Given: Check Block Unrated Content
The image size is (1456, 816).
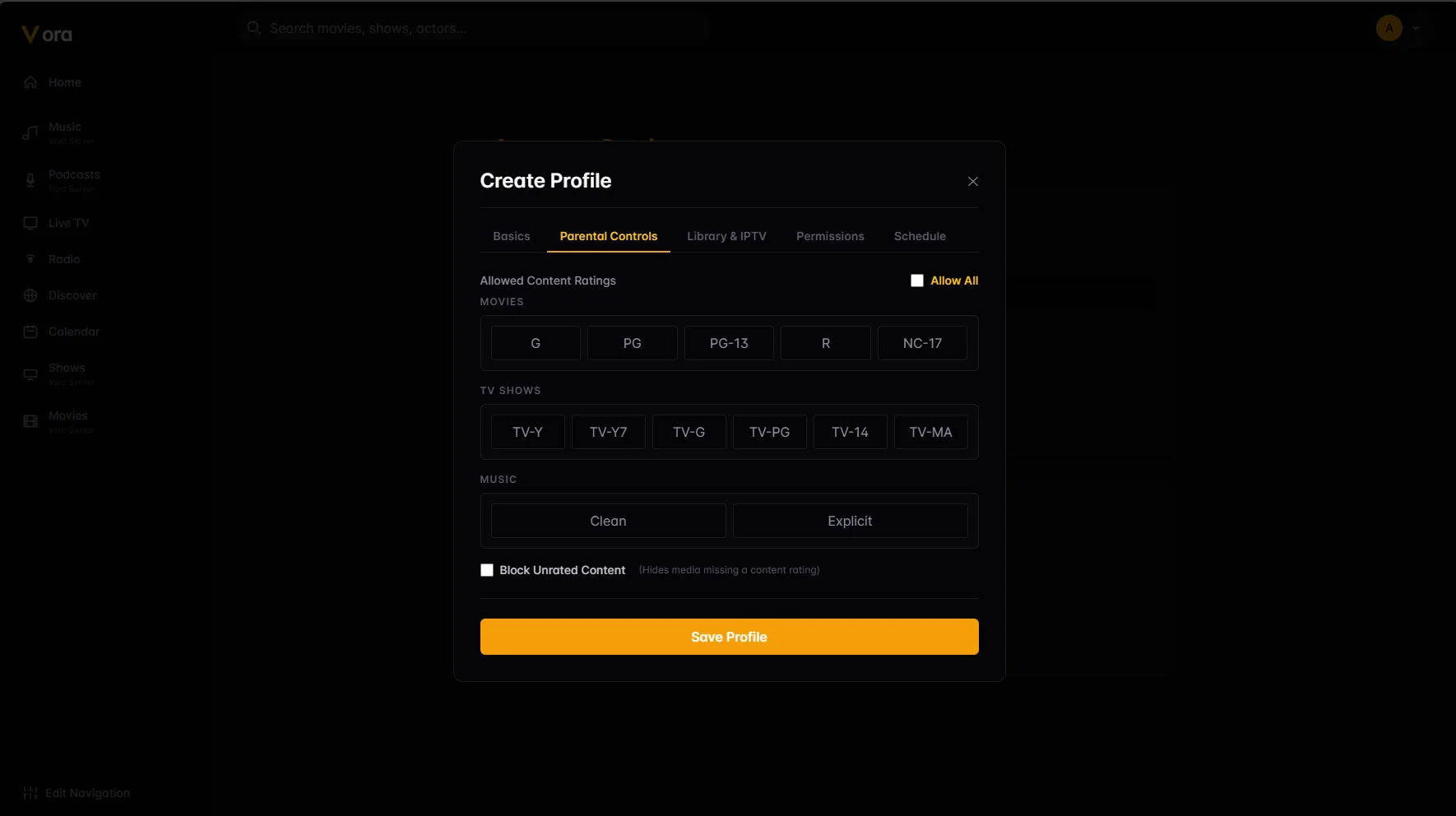Looking at the screenshot, I should pyautogui.click(x=487, y=570).
